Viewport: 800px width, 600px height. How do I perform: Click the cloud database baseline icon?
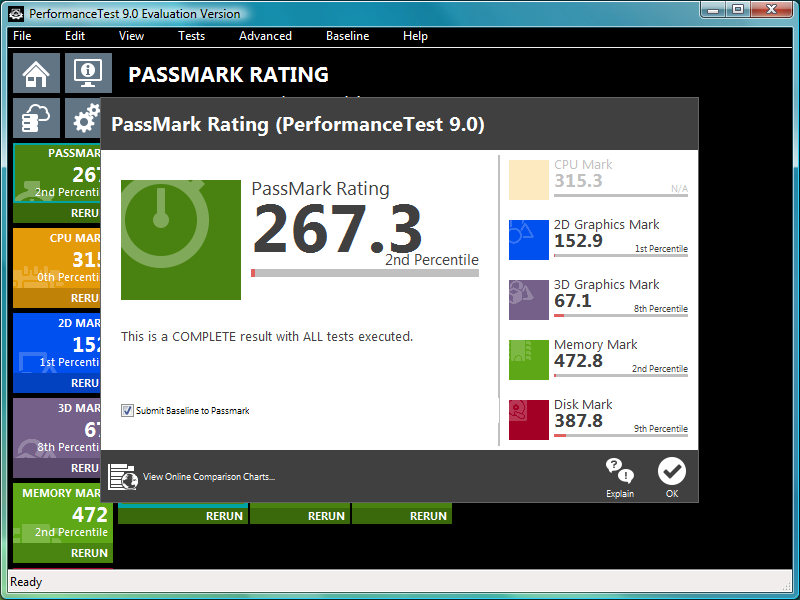coord(36,118)
